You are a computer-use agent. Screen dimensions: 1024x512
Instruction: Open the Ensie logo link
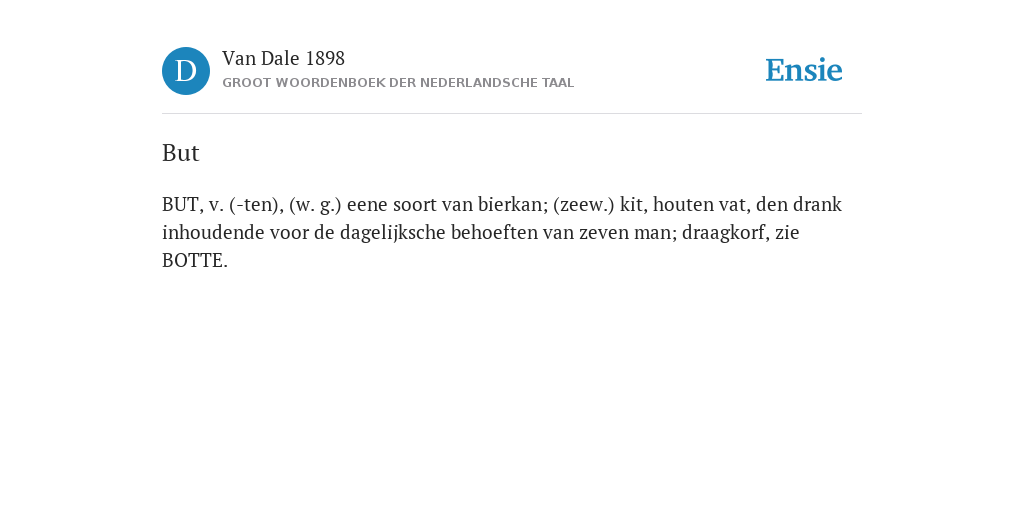[804, 70]
